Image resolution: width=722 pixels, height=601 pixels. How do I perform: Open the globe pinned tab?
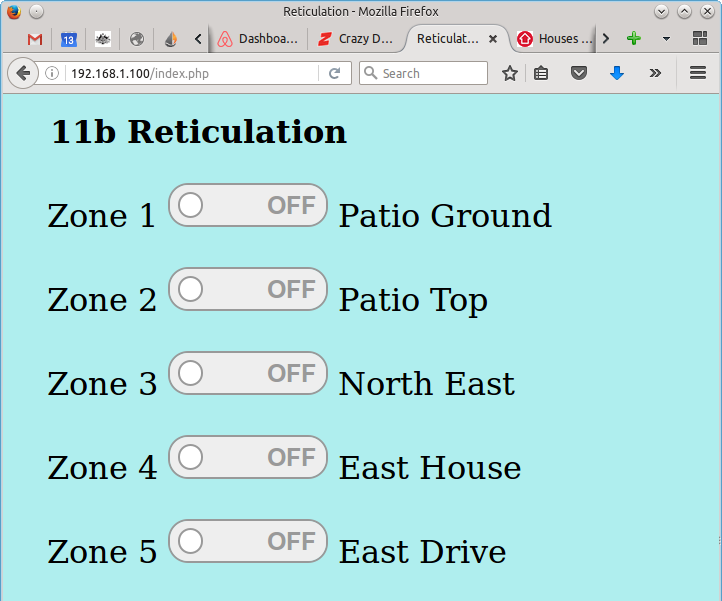pos(136,39)
